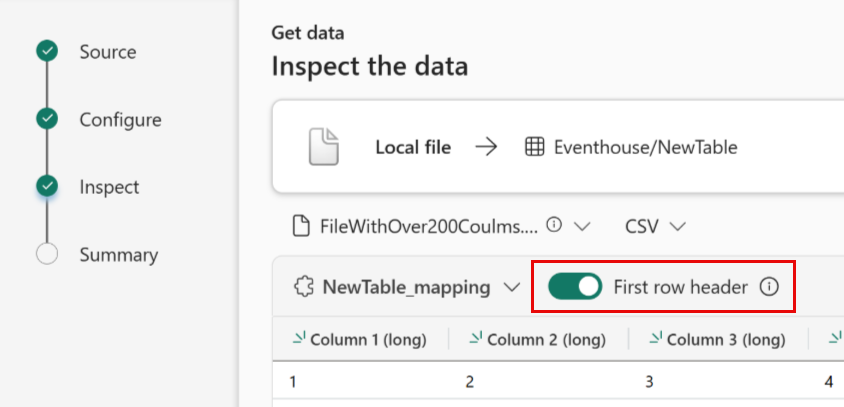Click the green checkmark circle for Source
This screenshot has height=407, width=844.
pos(47,51)
